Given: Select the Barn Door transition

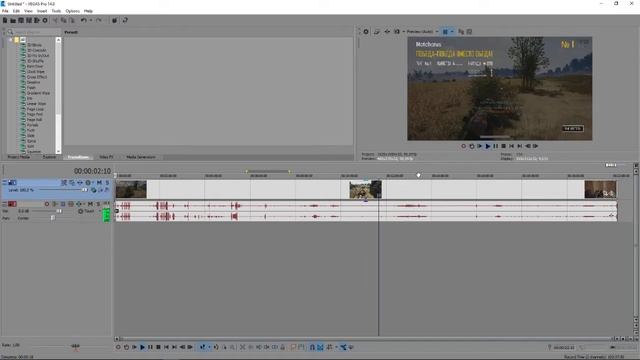Looking at the screenshot, I should tap(35, 66).
